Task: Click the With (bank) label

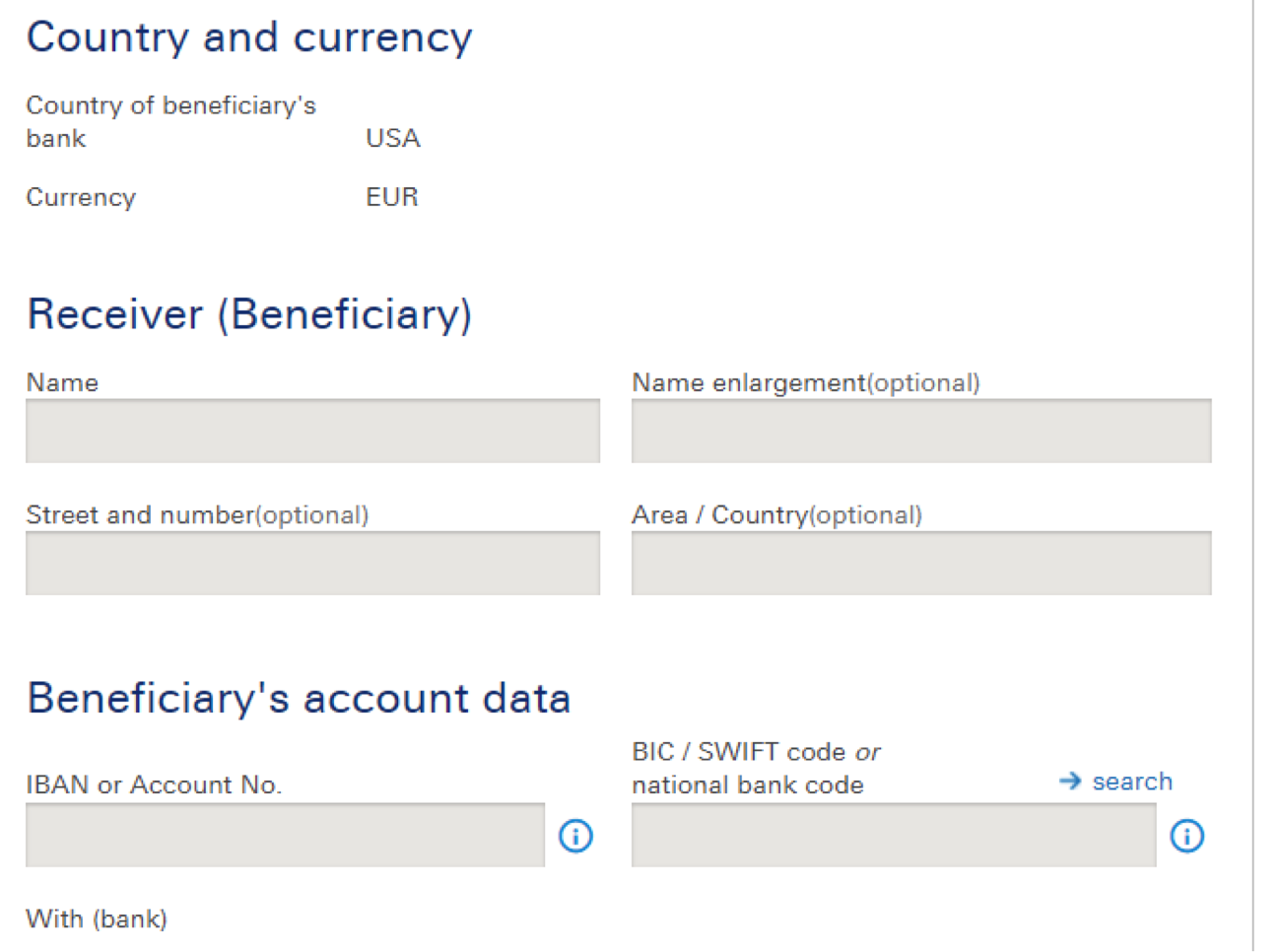Action: point(97,918)
